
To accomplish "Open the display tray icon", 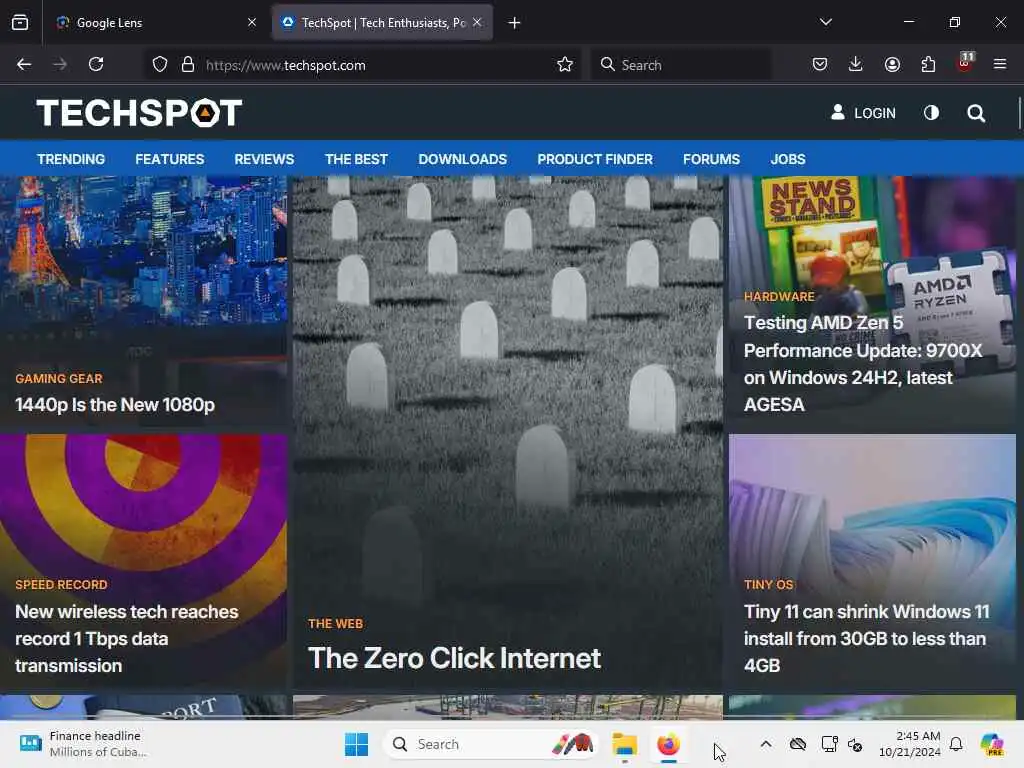I will click(829, 744).
